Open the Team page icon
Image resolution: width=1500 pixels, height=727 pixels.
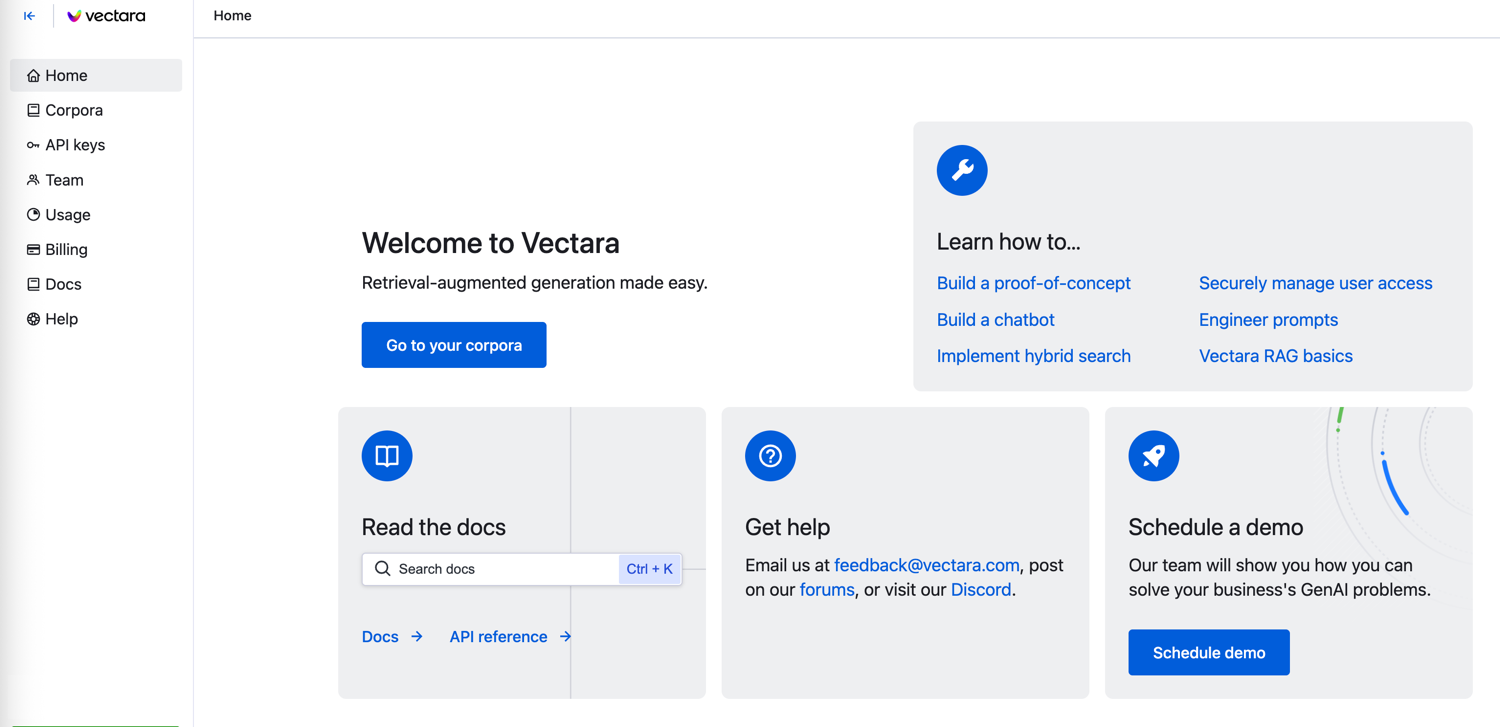[33, 180]
